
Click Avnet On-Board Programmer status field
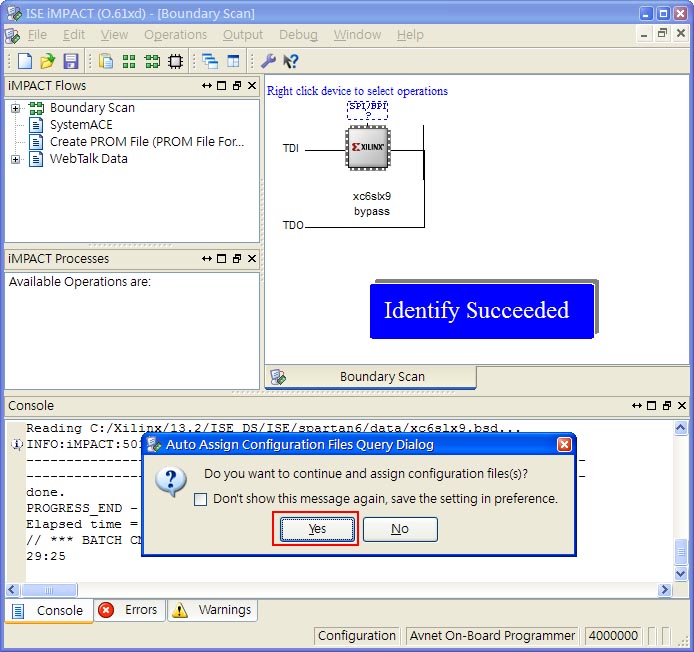492,636
